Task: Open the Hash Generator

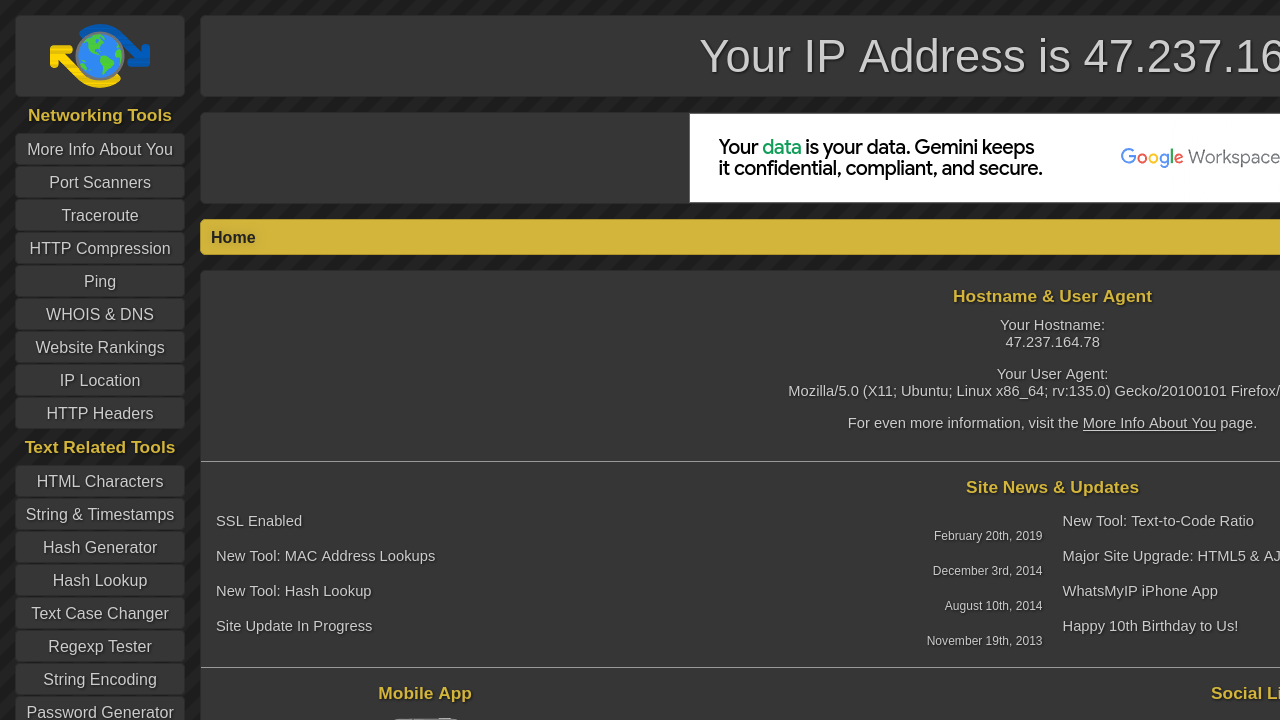Action: 100,547
